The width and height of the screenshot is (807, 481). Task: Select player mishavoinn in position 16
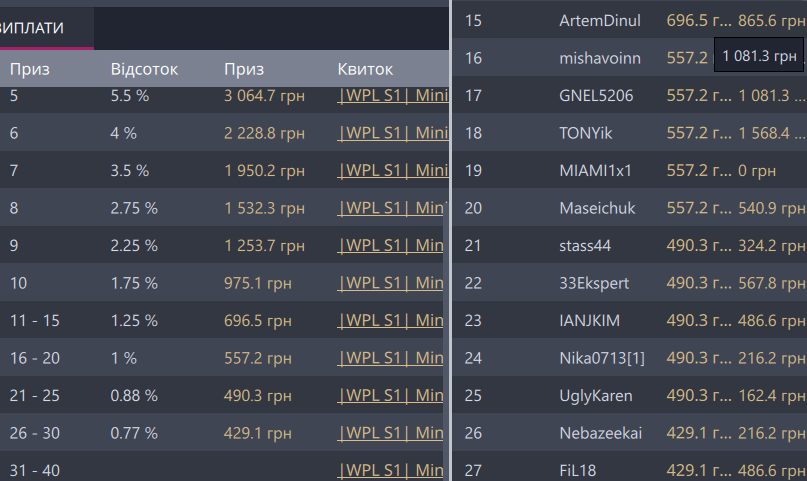click(x=600, y=58)
